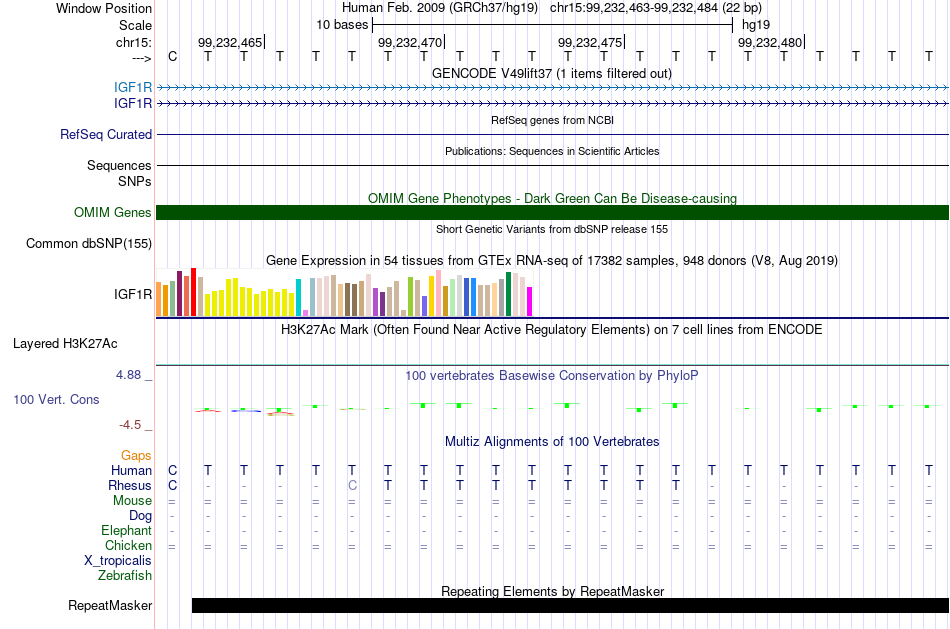Click the RefSeq Curated track label

[106, 135]
